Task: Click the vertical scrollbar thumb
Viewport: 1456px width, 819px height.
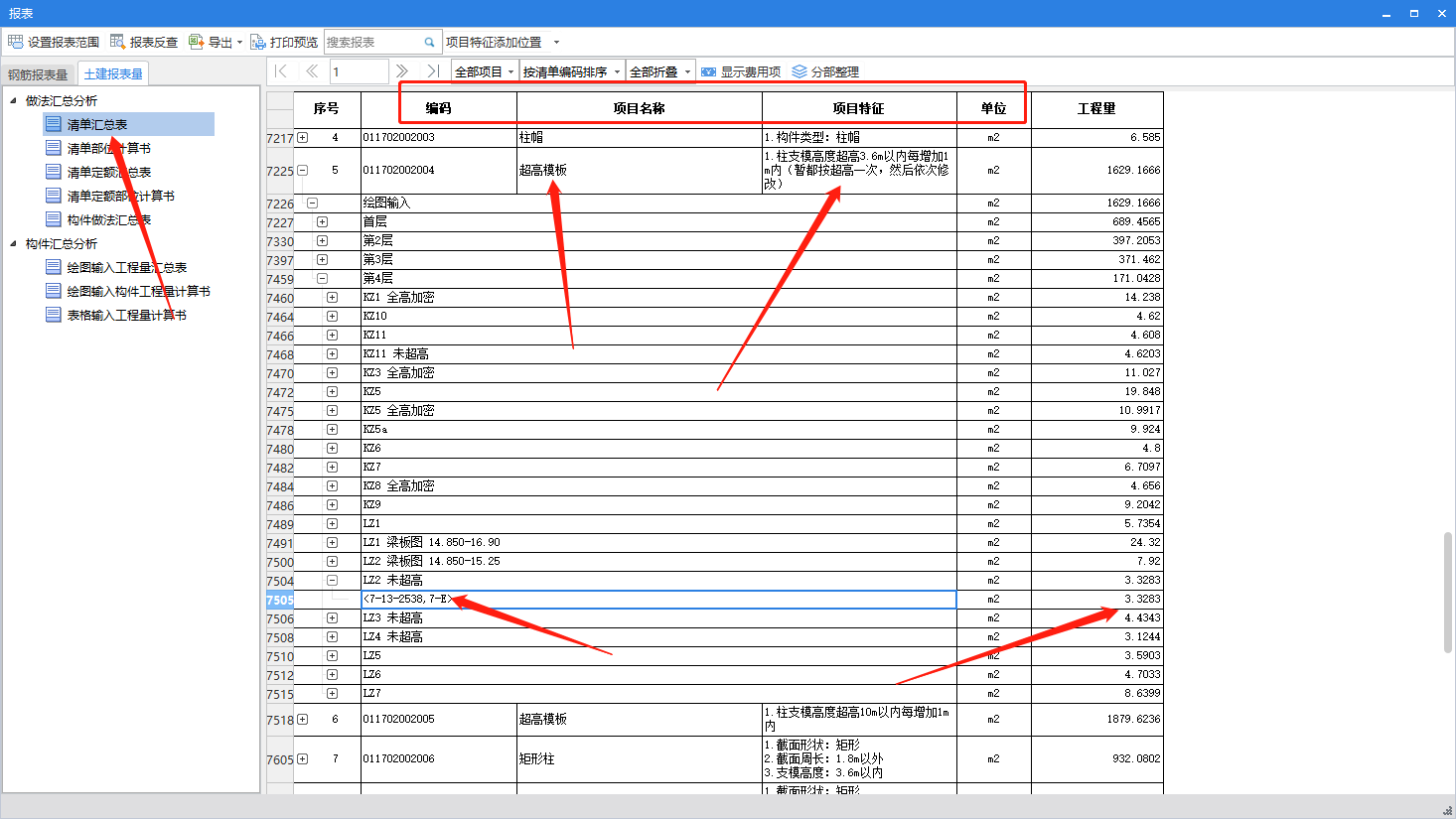Action: tap(1448, 593)
